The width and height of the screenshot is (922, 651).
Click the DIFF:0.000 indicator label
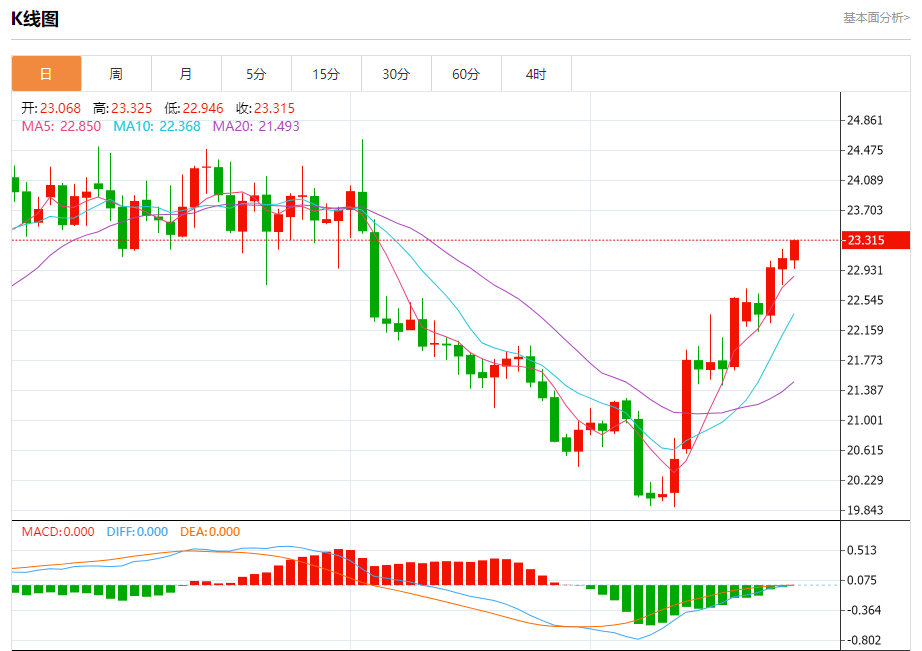(137, 532)
